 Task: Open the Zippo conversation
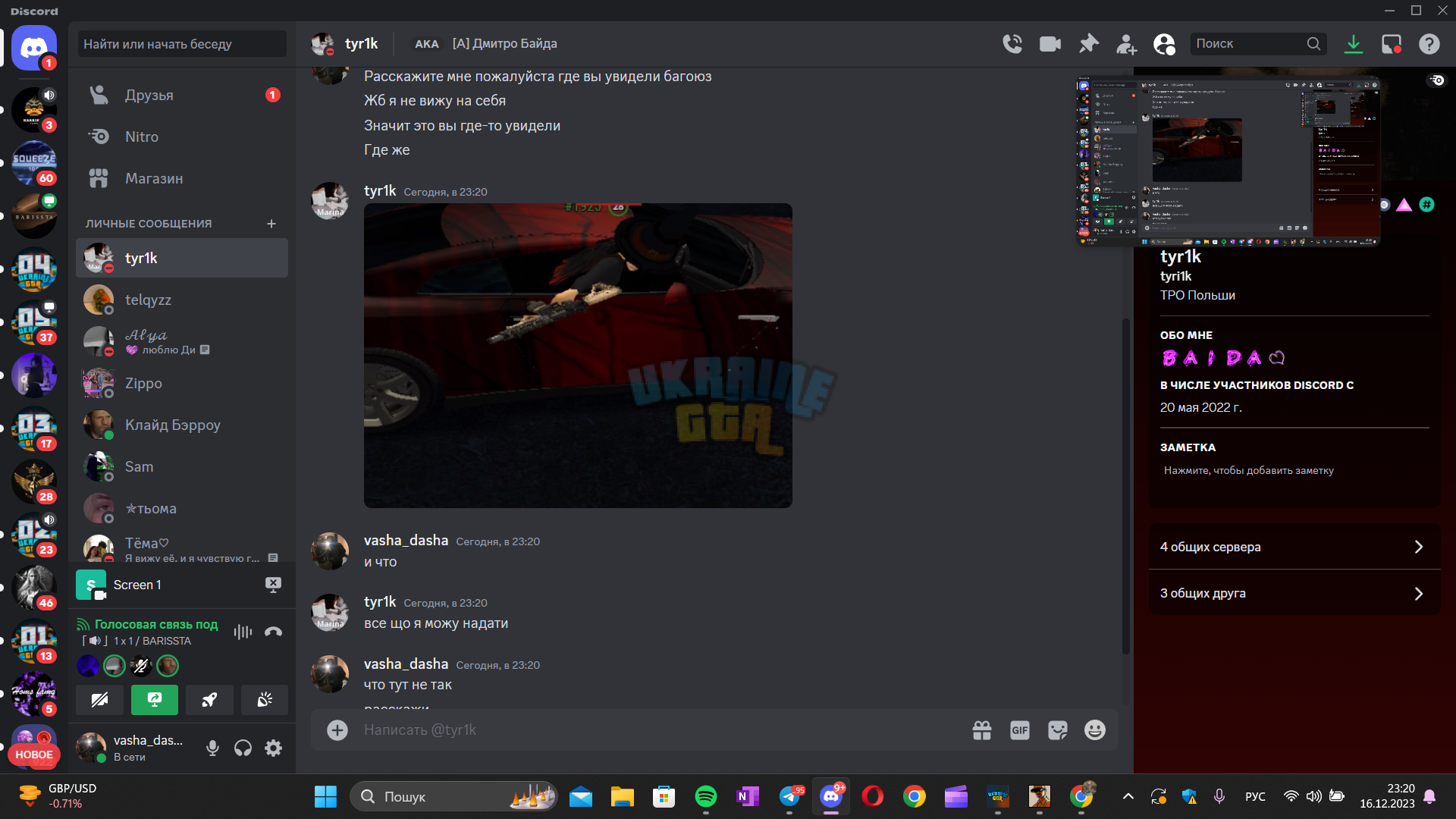pyautogui.click(x=182, y=383)
